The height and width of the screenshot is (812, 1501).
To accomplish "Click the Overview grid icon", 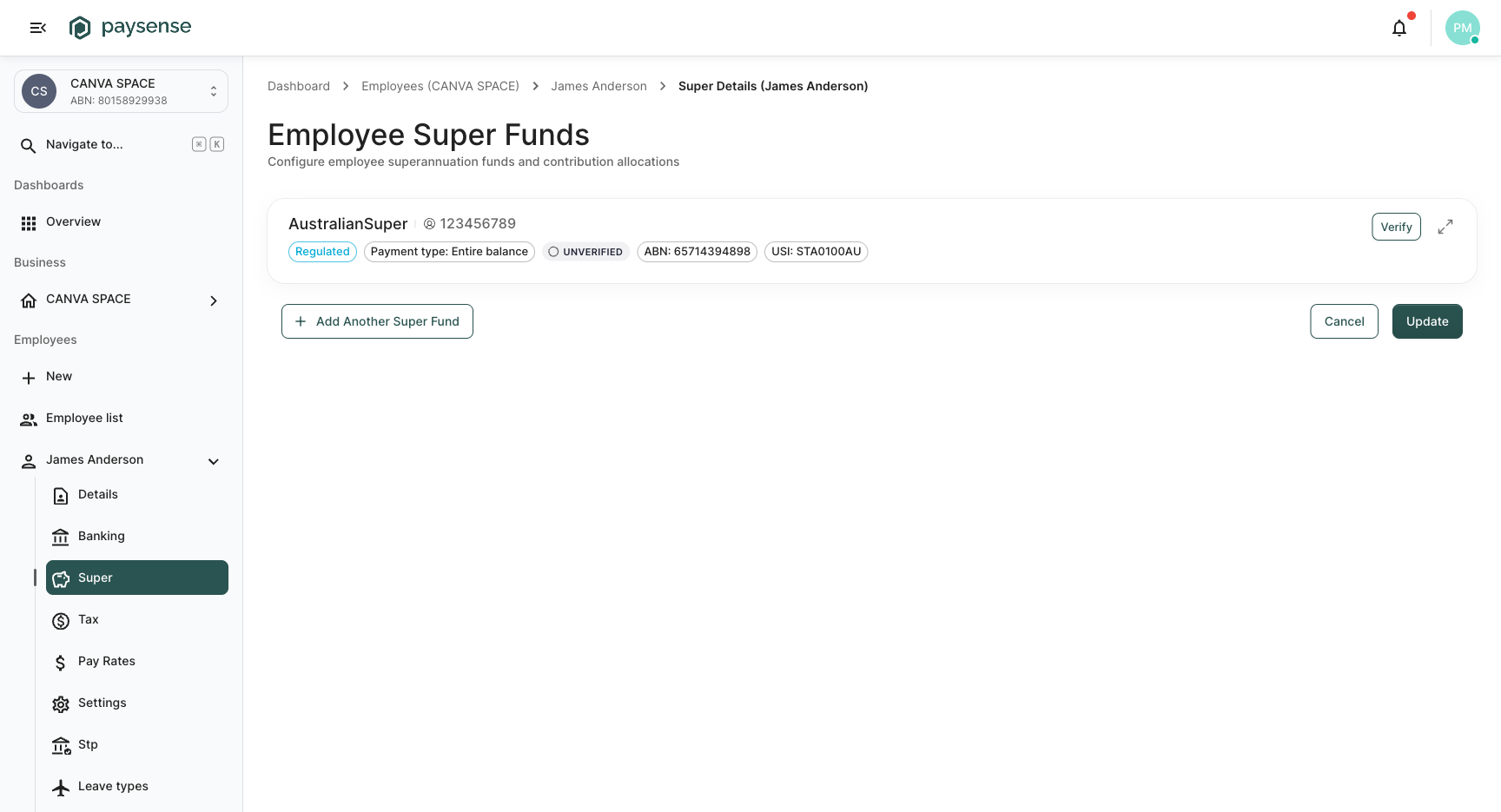I will pyautogui.click(x=29, y=223).
